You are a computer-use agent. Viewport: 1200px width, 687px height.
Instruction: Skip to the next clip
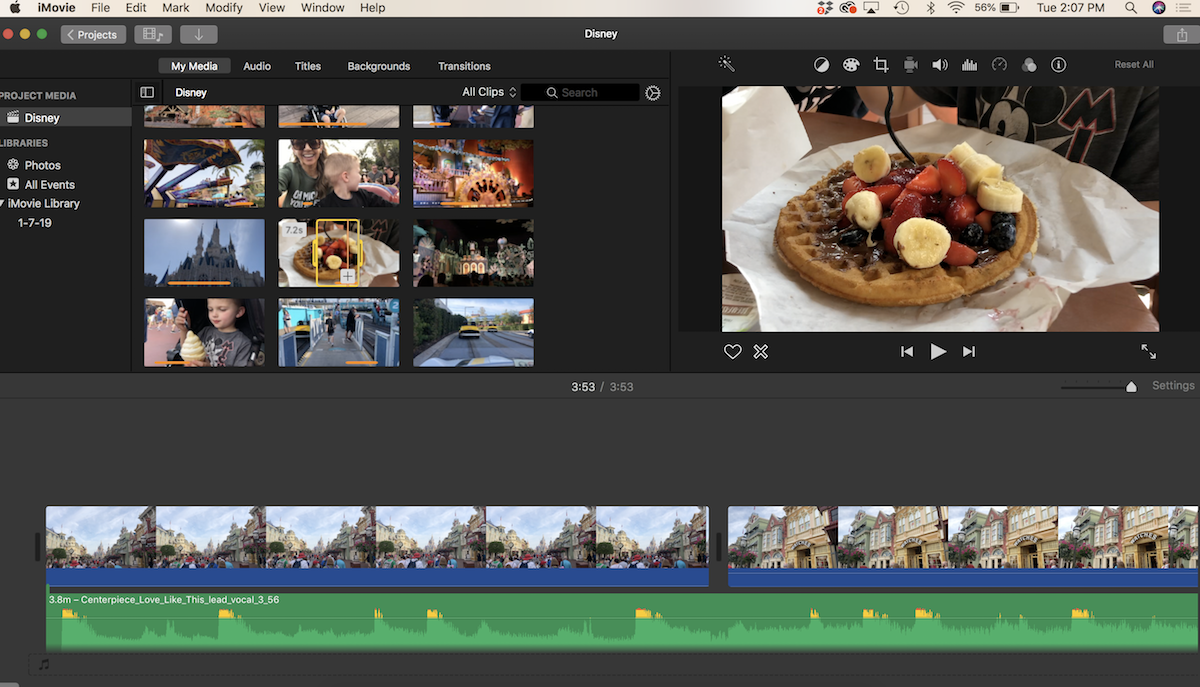pos(968,352)
